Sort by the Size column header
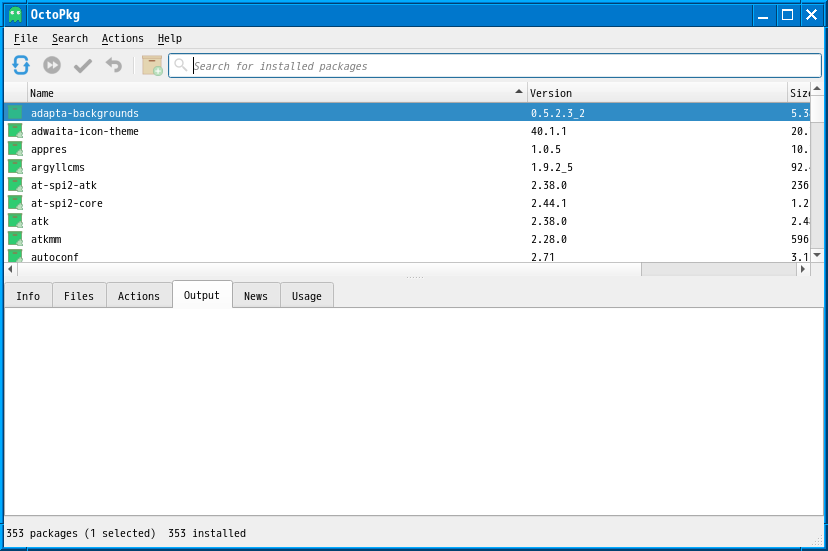Screen dimensions: 828x551 798,93
